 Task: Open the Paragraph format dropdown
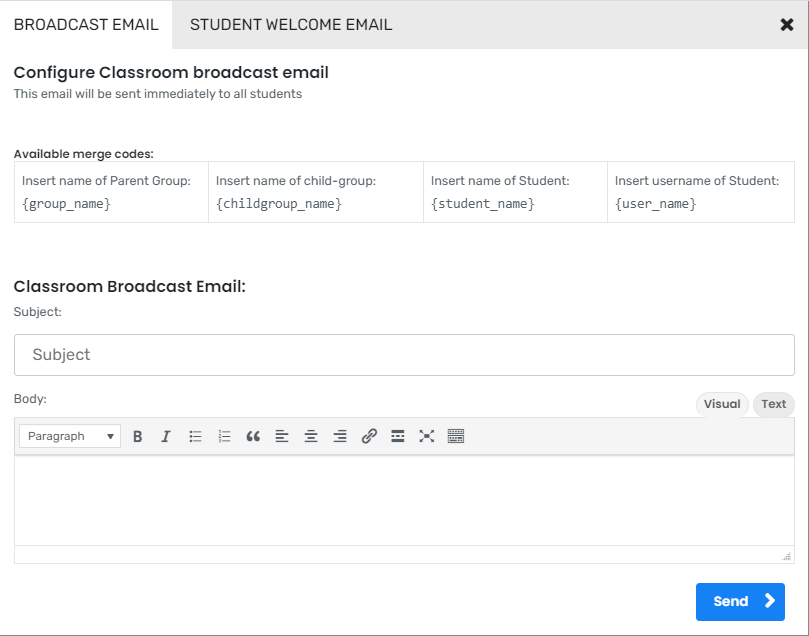69,436
